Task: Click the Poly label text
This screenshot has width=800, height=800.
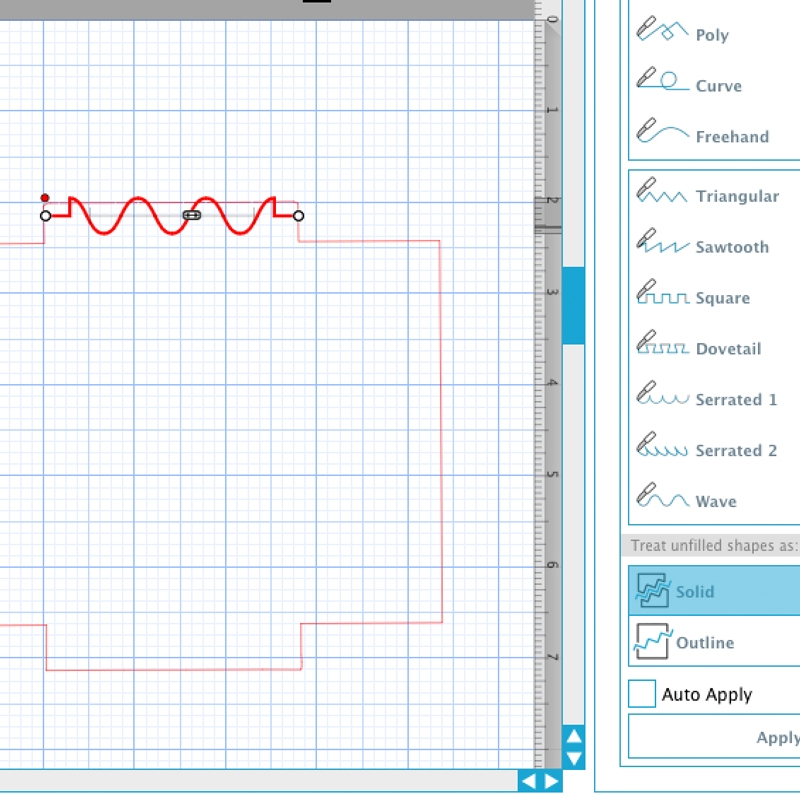Action: 712,35
